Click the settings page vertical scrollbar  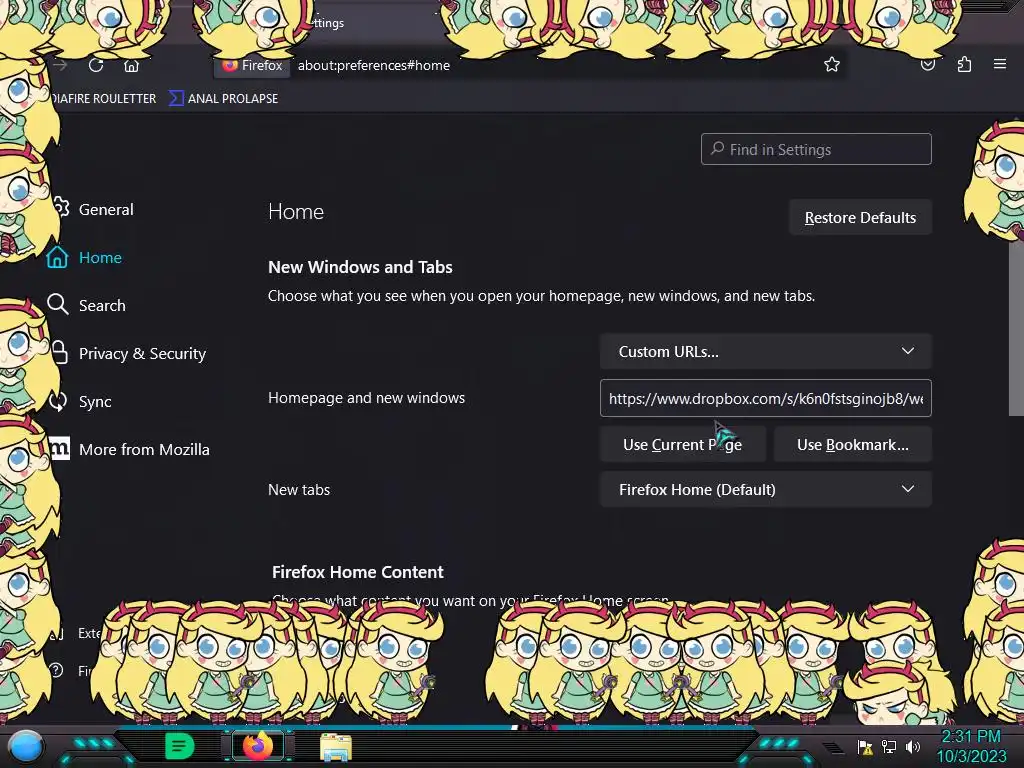[x=1016, y=327]
